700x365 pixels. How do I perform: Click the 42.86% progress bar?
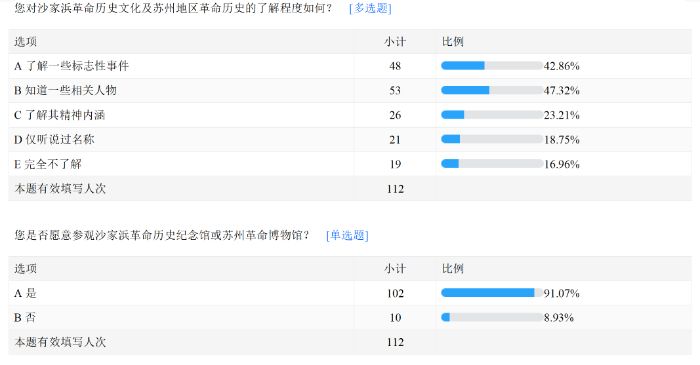tap(492, 66)
